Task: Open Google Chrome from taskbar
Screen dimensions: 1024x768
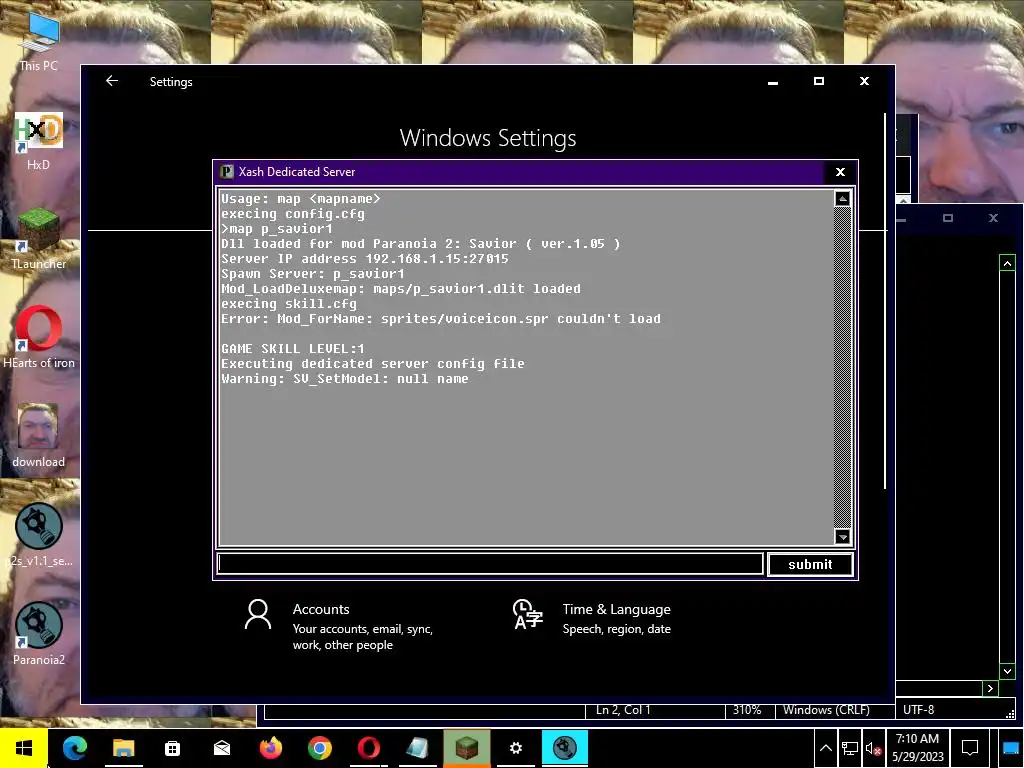Action: coord(319,748)
